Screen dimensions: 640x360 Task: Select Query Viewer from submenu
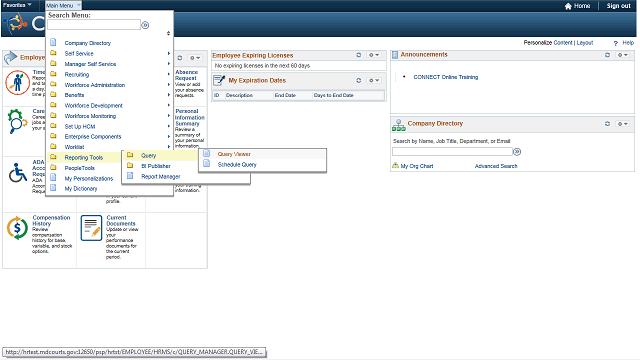[x=234, y=154]
